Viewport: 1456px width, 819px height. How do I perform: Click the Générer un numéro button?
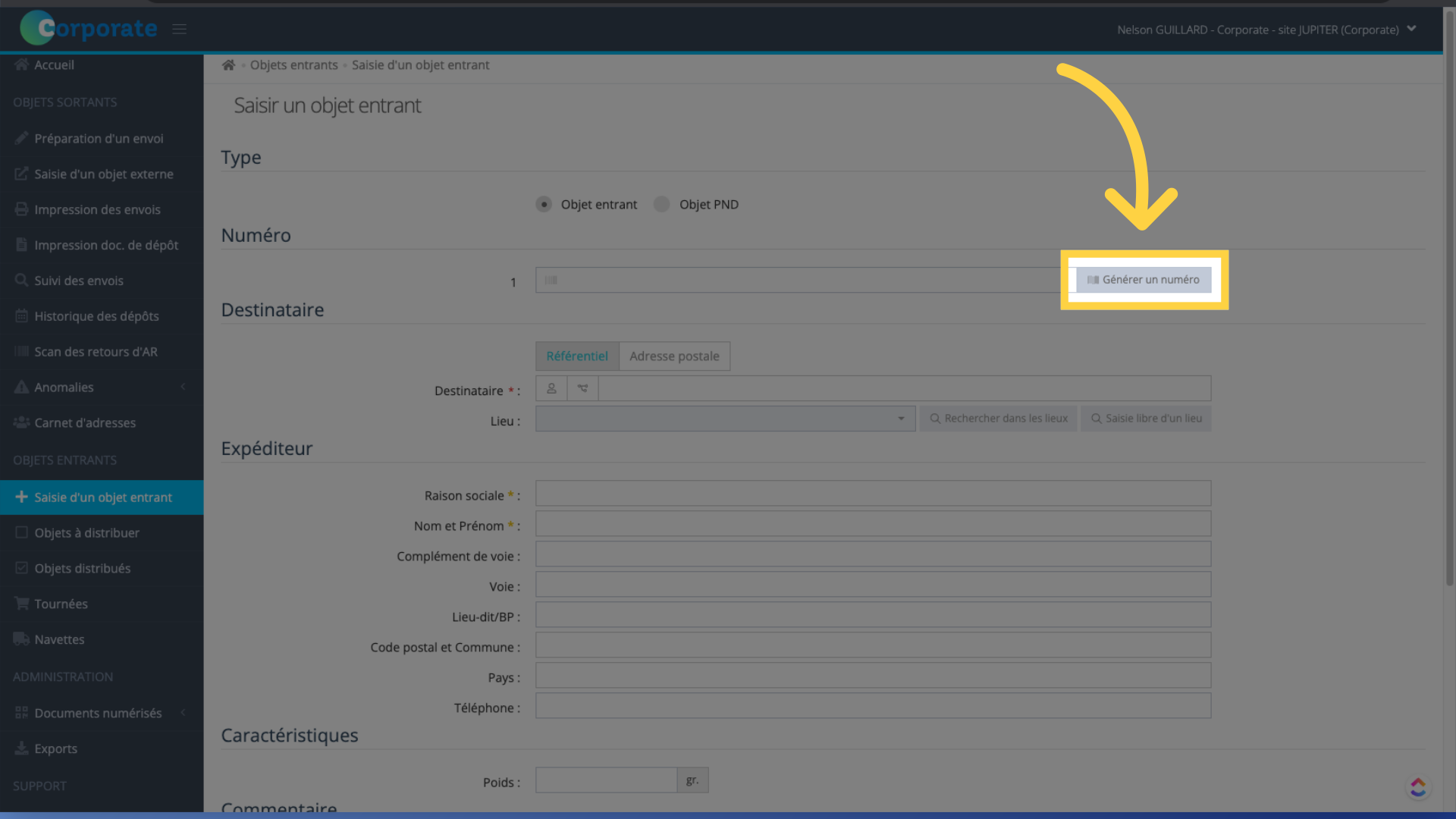[x=1143, y=279]
